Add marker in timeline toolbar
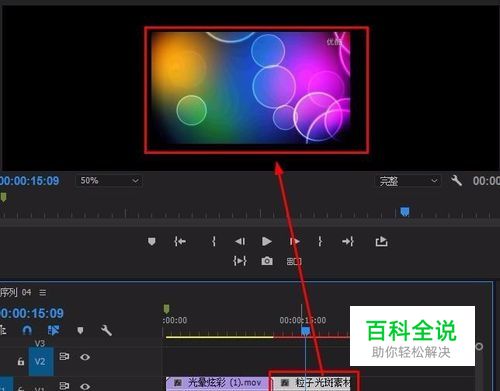 click(80, 330)
